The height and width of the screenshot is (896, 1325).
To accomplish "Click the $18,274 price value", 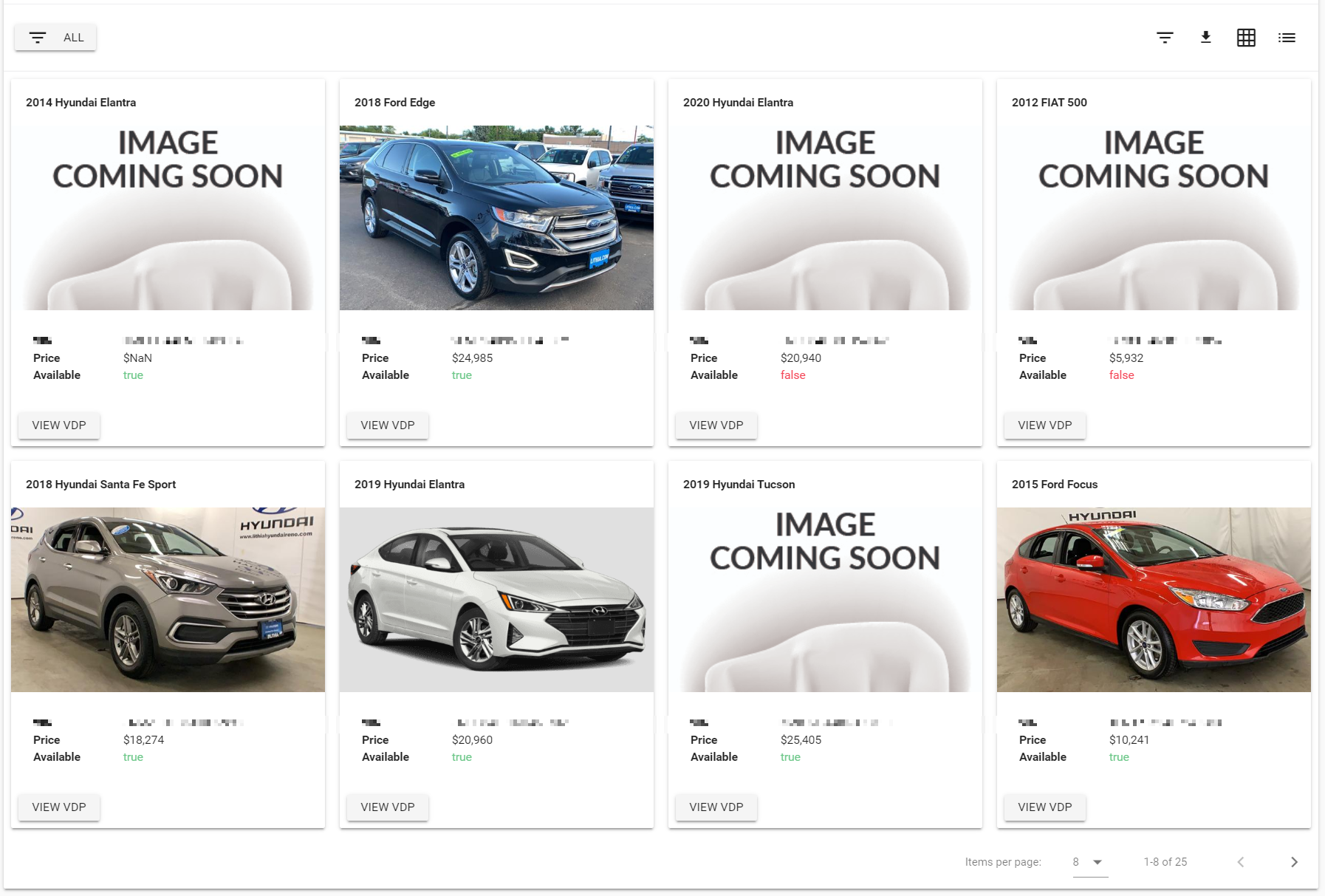I will click(144, 740).
